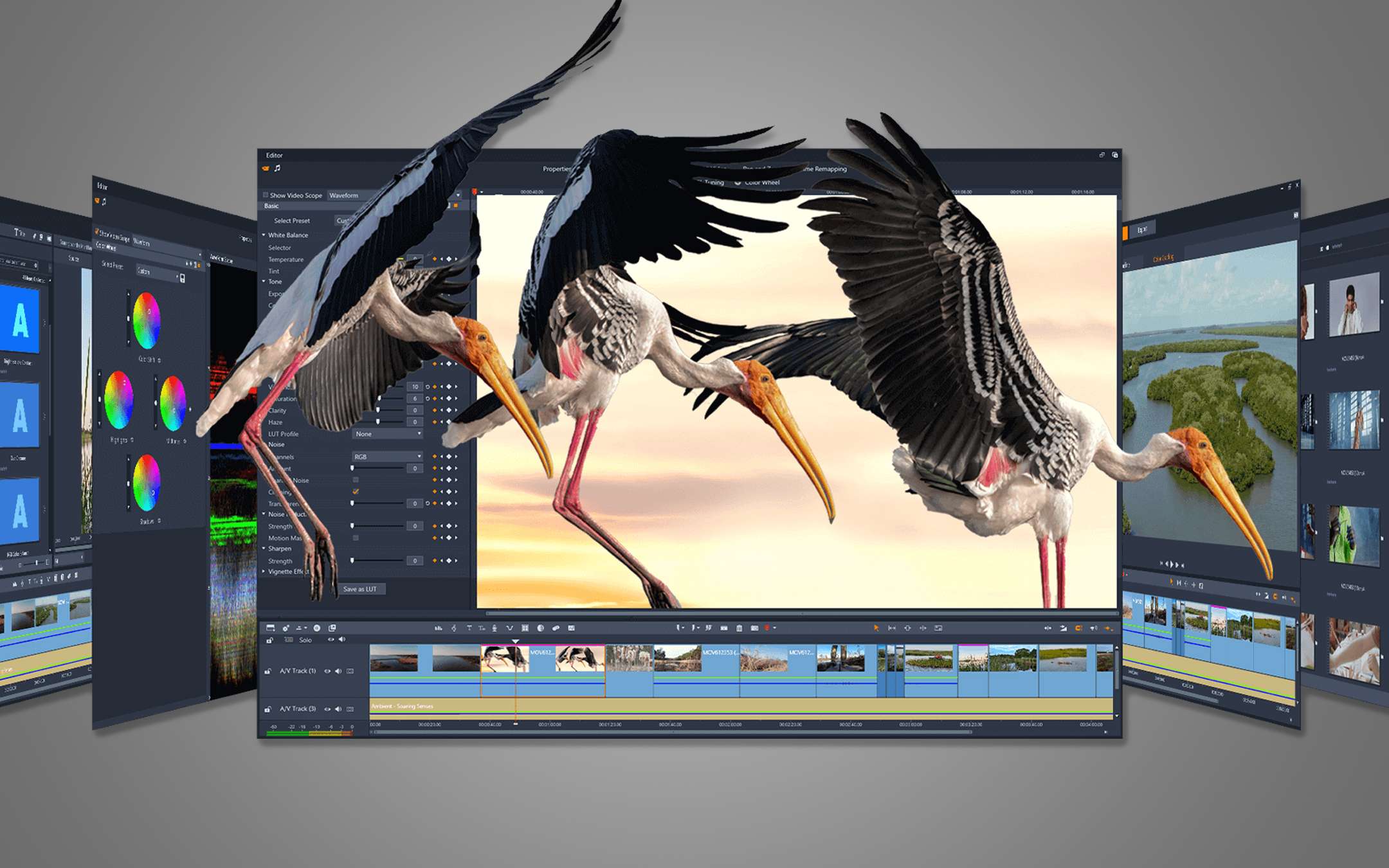
Task: Open the audio mixer icon
Action: point(438,628)
